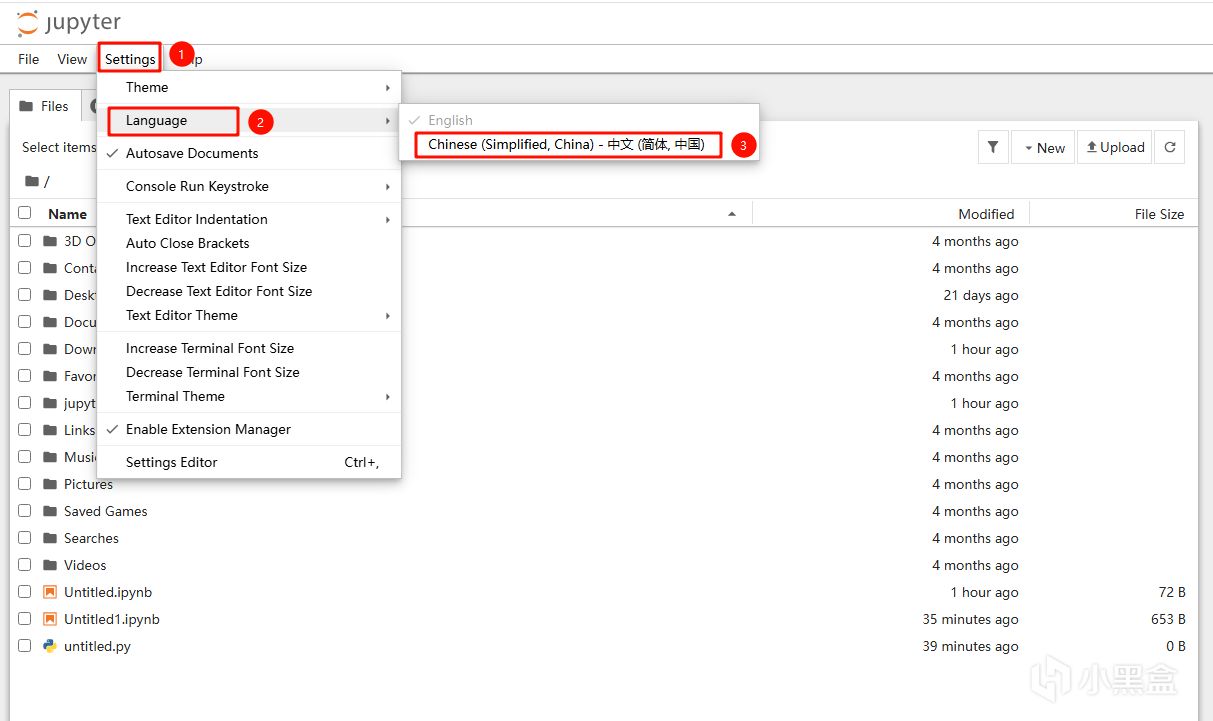This screenshot has height=721, width=1213.
Task: Check the box for Saved Games
Action: pyautogui.click(x=24, y=511)
